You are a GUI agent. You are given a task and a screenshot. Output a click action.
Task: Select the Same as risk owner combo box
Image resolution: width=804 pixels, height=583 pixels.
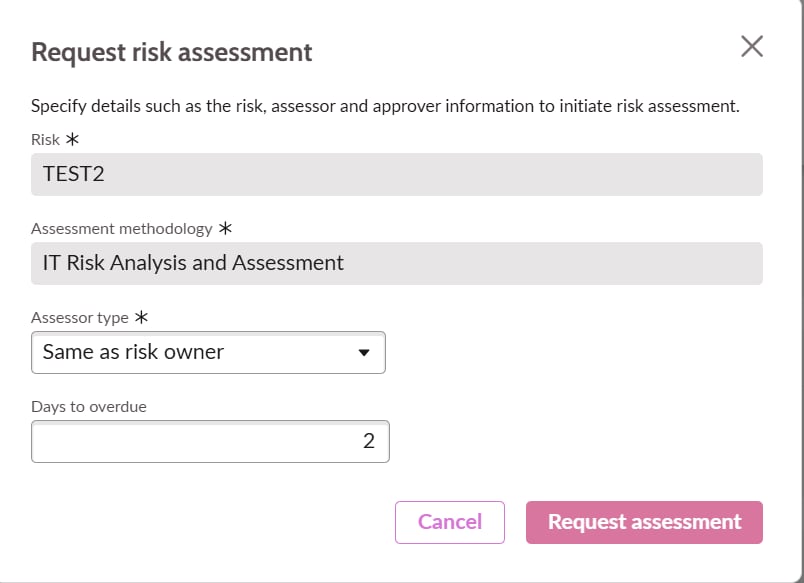[208, 352]
